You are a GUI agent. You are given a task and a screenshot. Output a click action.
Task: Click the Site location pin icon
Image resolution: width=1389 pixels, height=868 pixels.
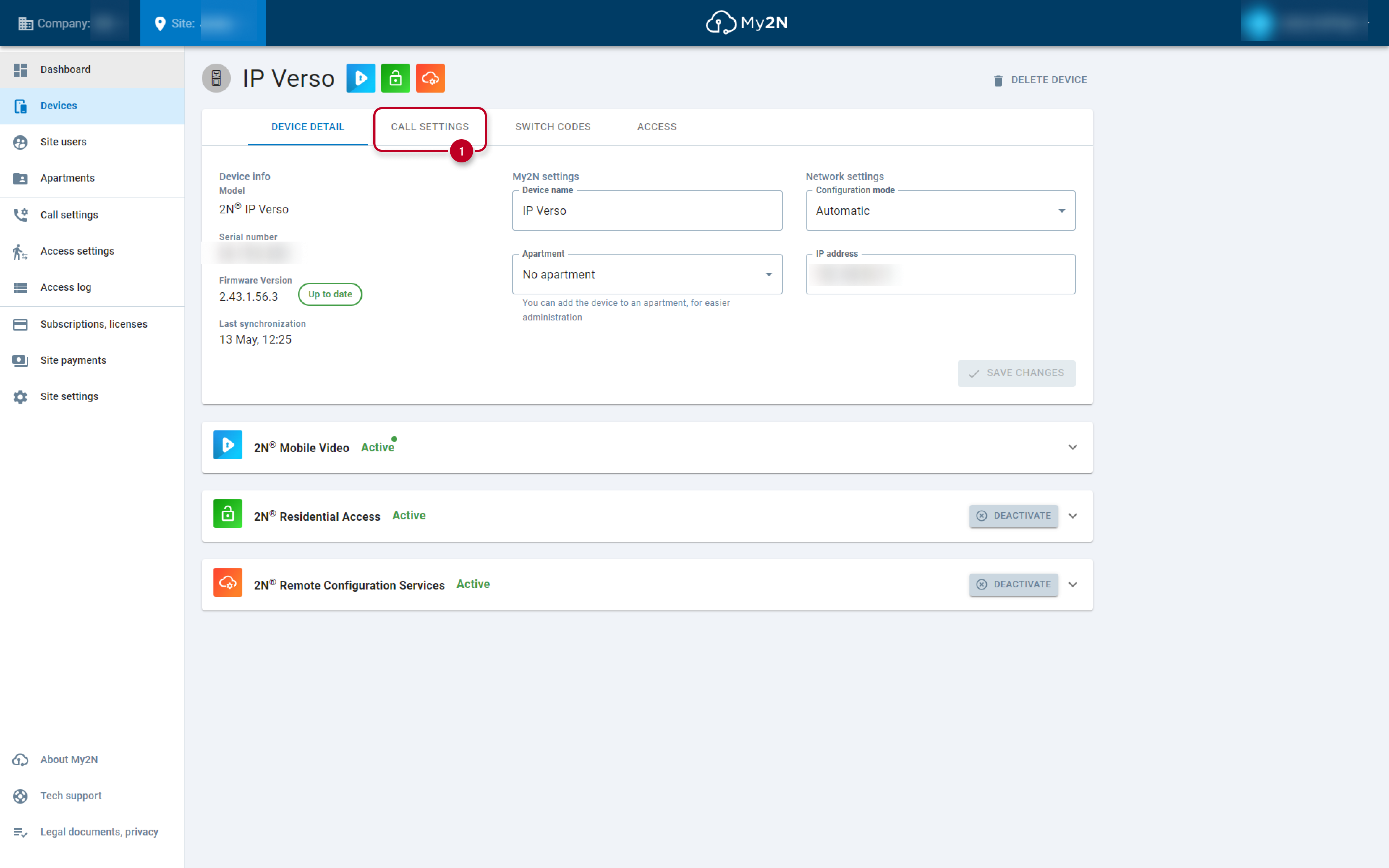(160, 24)
